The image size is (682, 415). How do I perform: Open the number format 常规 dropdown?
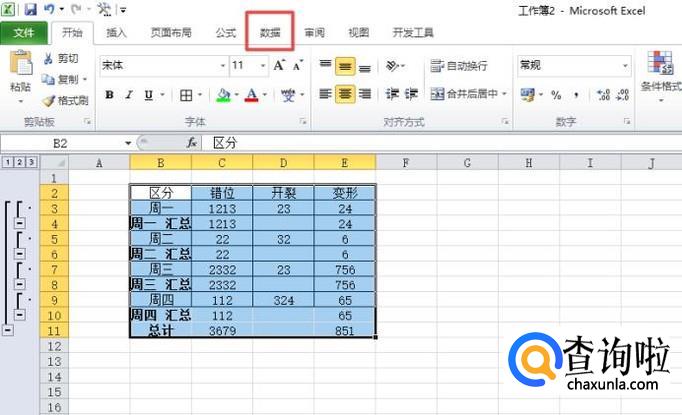tap(625, 66)
